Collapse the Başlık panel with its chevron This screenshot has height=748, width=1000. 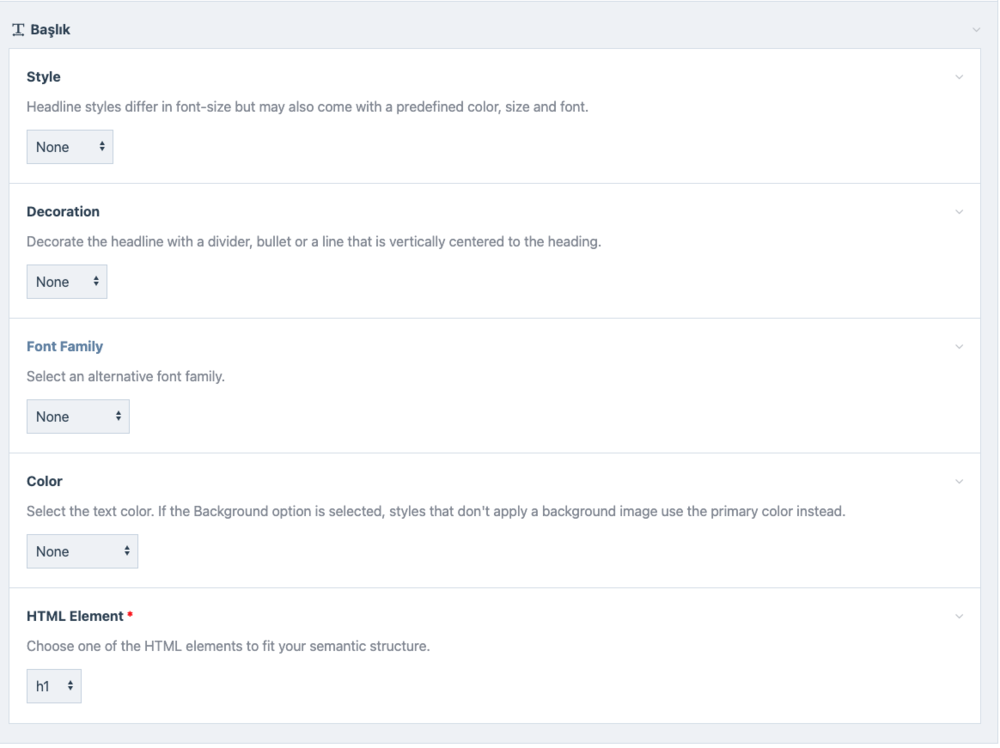pyautogui.click(x=976, y=30)
